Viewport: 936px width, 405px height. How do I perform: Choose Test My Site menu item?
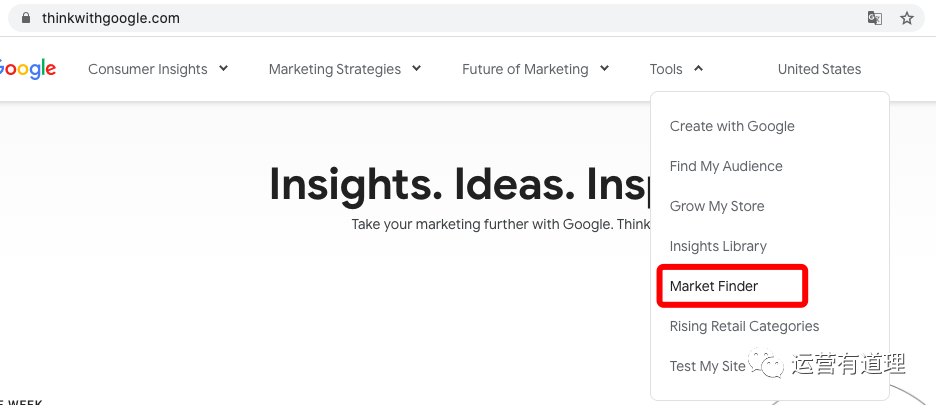(707, 366)
